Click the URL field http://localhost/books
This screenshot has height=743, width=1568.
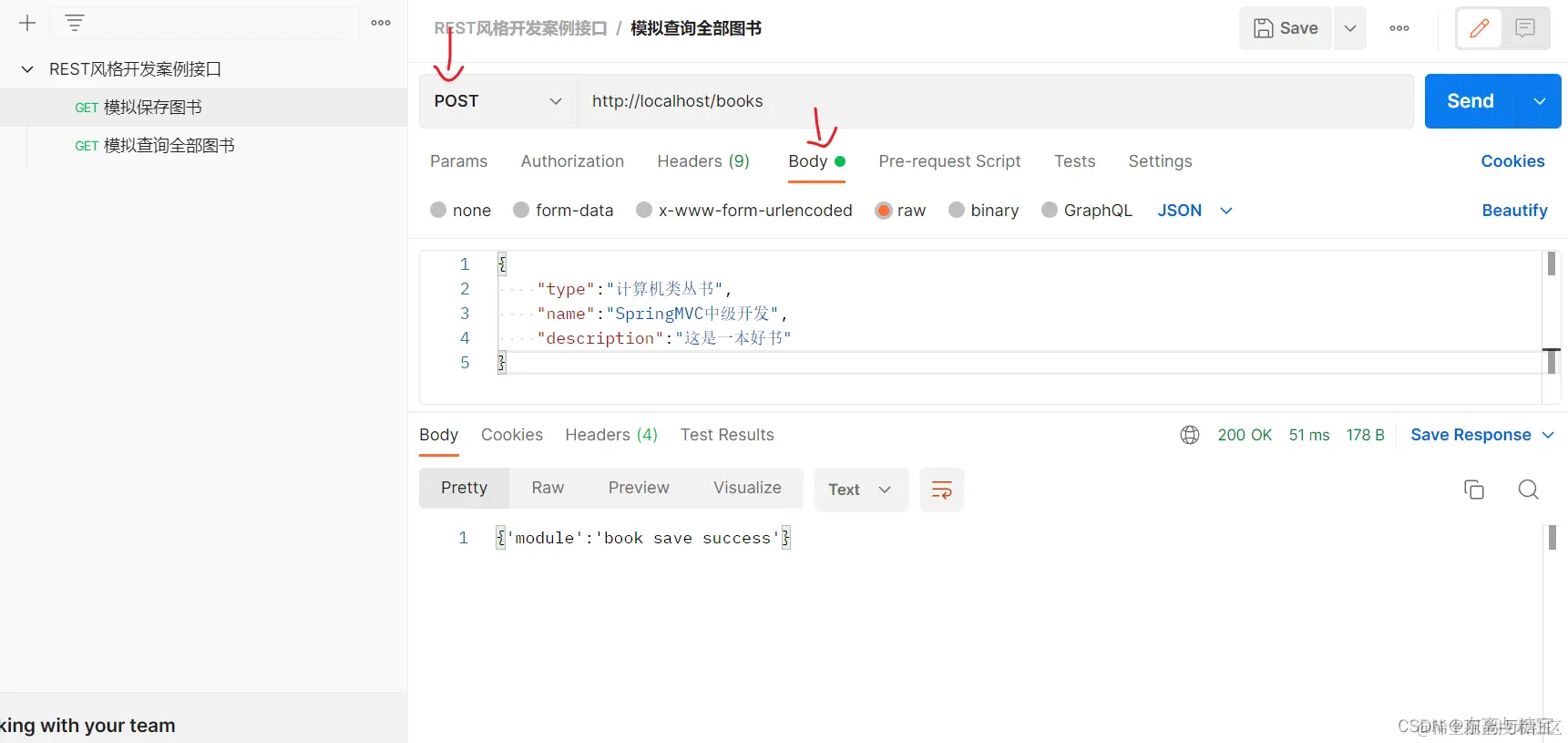coord(995,101)
